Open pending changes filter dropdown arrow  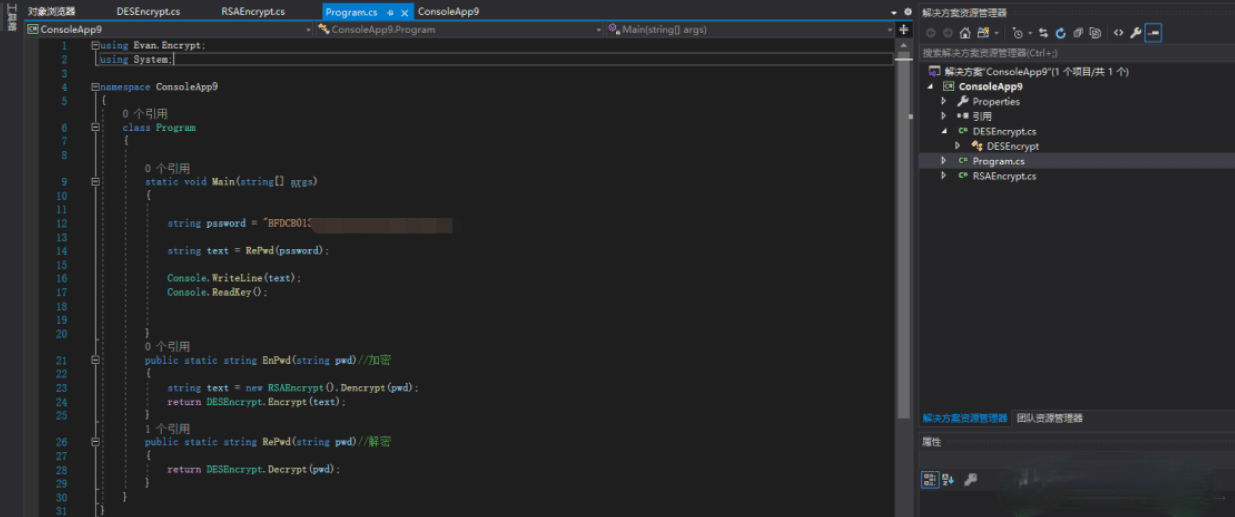point(1029,33)
